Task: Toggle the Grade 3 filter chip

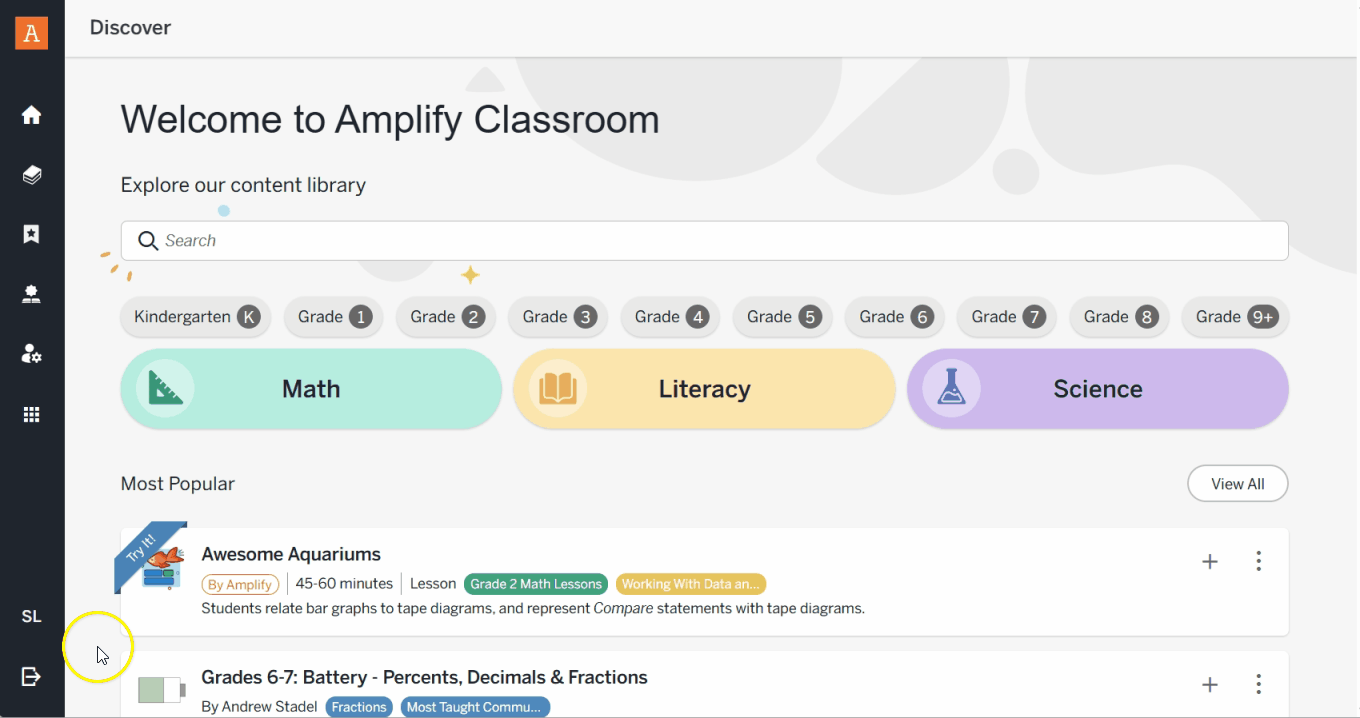Action: (559, 317)
